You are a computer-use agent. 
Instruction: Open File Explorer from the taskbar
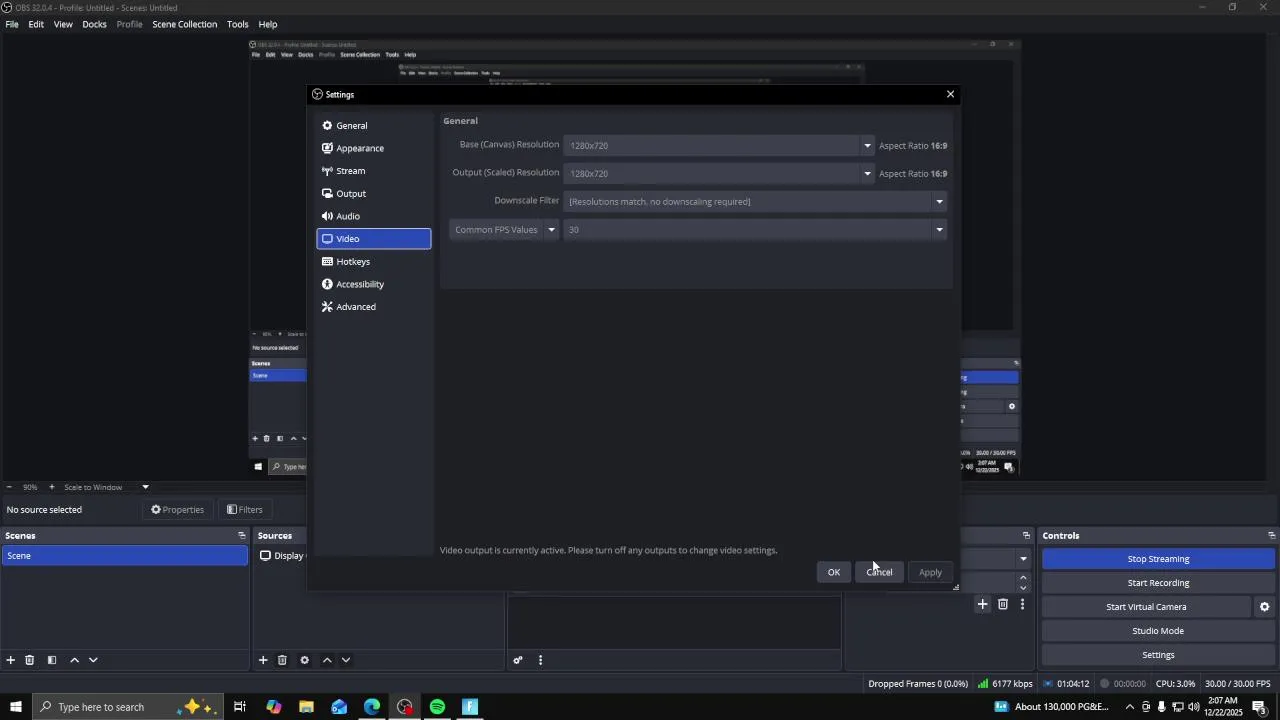306,707
